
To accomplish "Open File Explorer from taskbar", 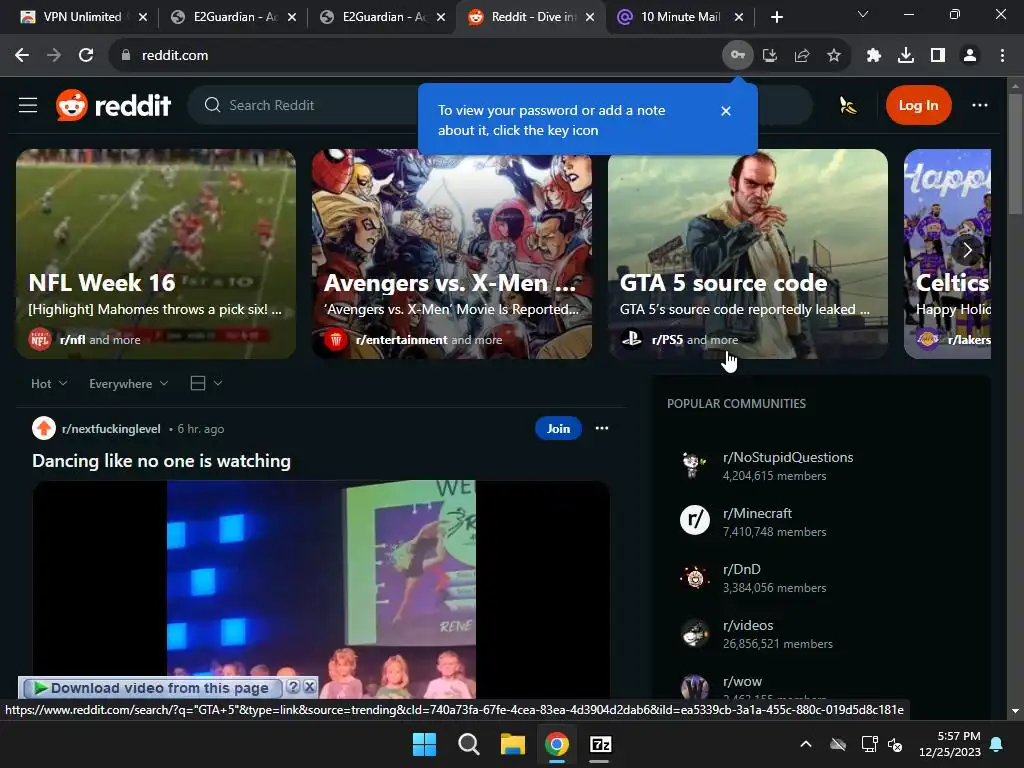I will [513, 744].
